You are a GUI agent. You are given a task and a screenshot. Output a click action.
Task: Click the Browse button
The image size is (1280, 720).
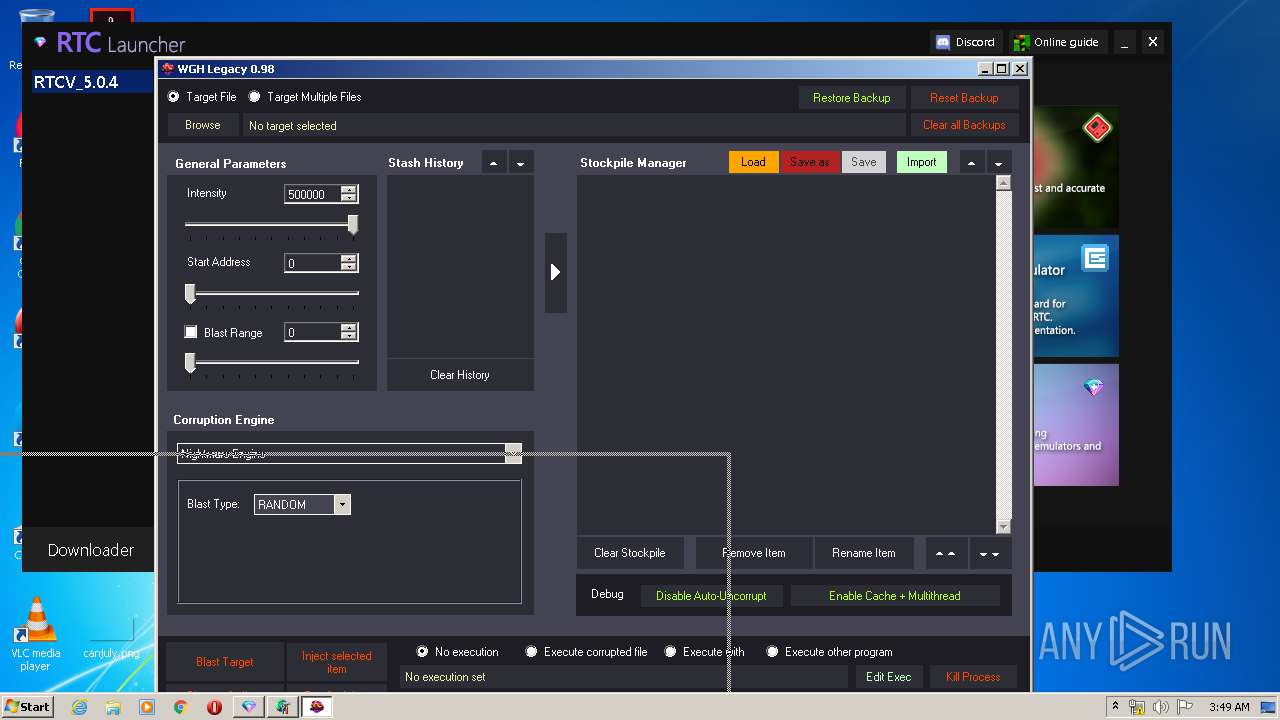coord(202,125)
